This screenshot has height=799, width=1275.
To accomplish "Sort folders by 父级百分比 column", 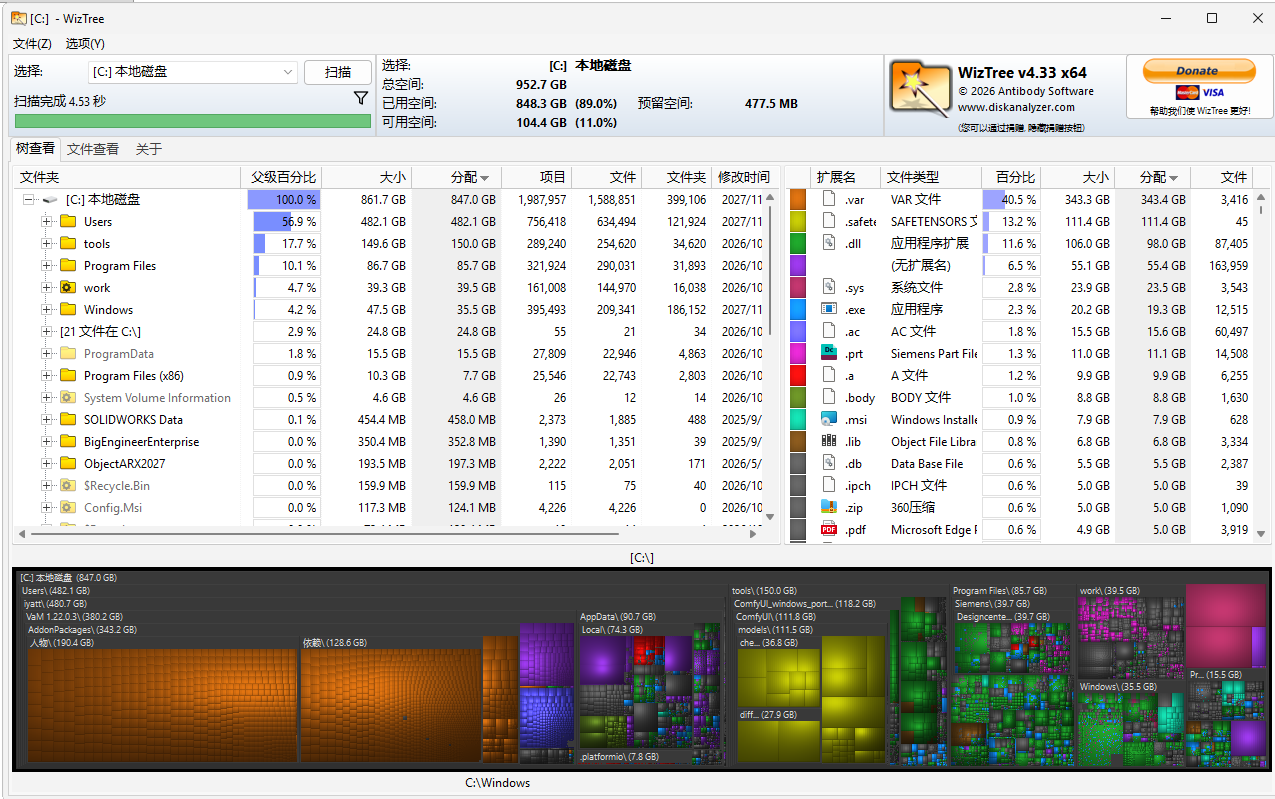I will (282, 177).
